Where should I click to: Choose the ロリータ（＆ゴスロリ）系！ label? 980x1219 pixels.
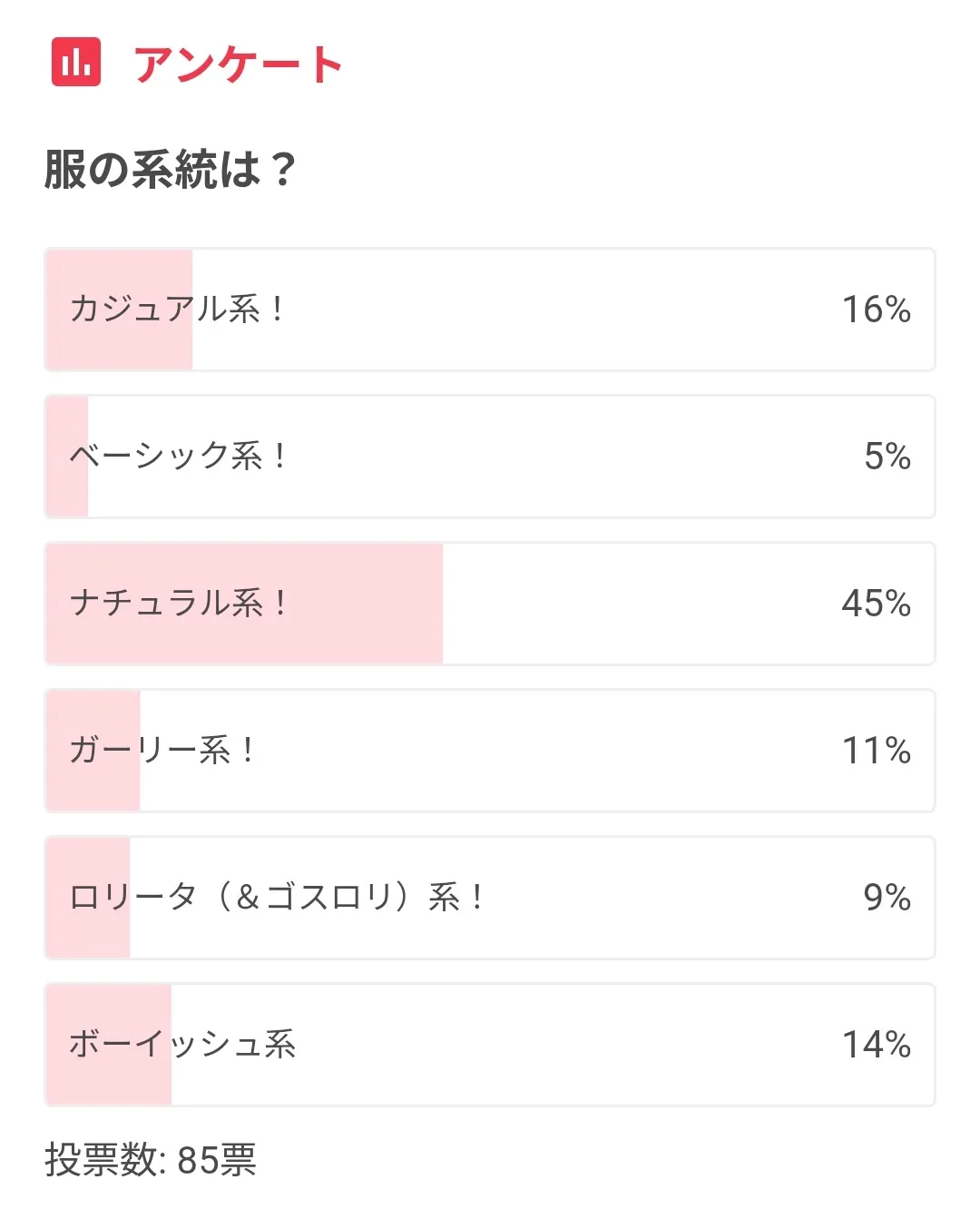pos(277,898)
